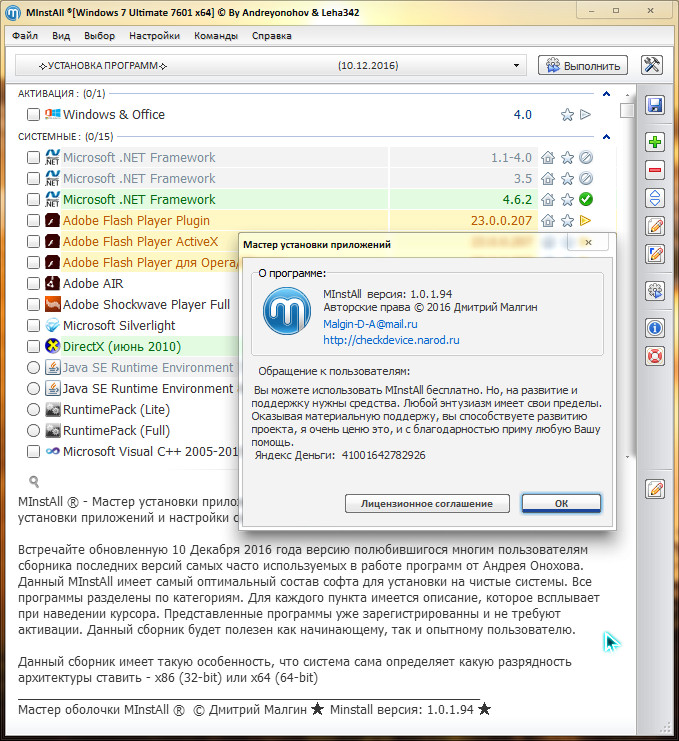Open the Malgin-D-A@mail.ru email link
679x741 pixels.
[370, 324]
